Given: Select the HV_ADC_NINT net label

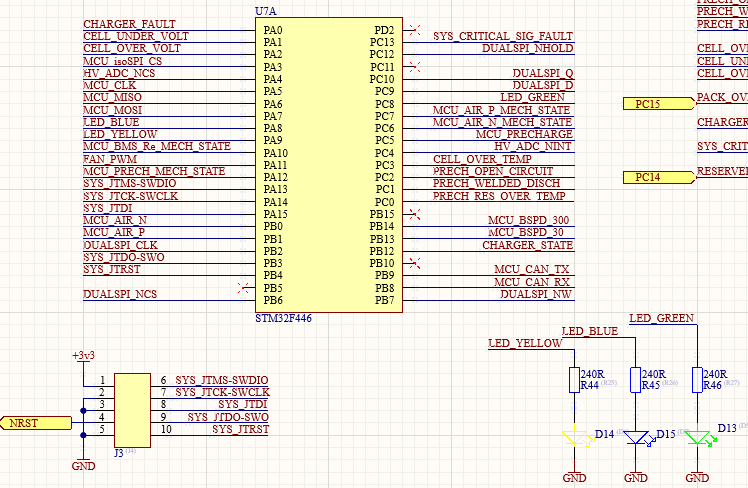Looking at the screenshot, I should pyautogui.click(x=533, y=146).
